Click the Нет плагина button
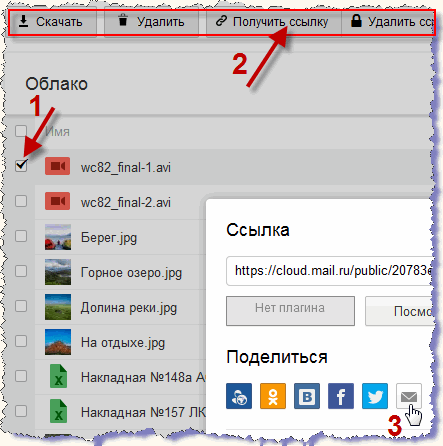This screenshot has width=443, height=446. [290, 311]
